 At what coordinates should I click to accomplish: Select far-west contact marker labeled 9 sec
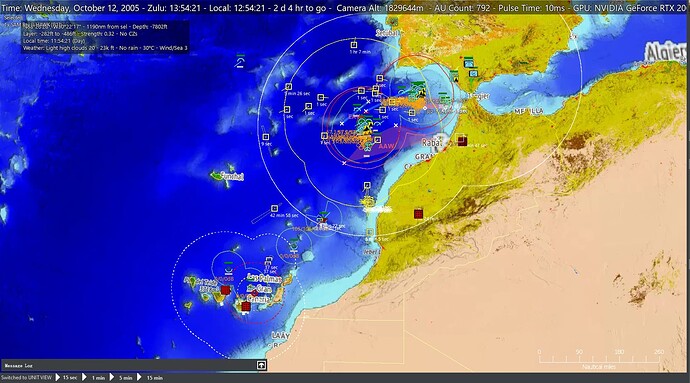pyautogui.click(x=266, y=137)
